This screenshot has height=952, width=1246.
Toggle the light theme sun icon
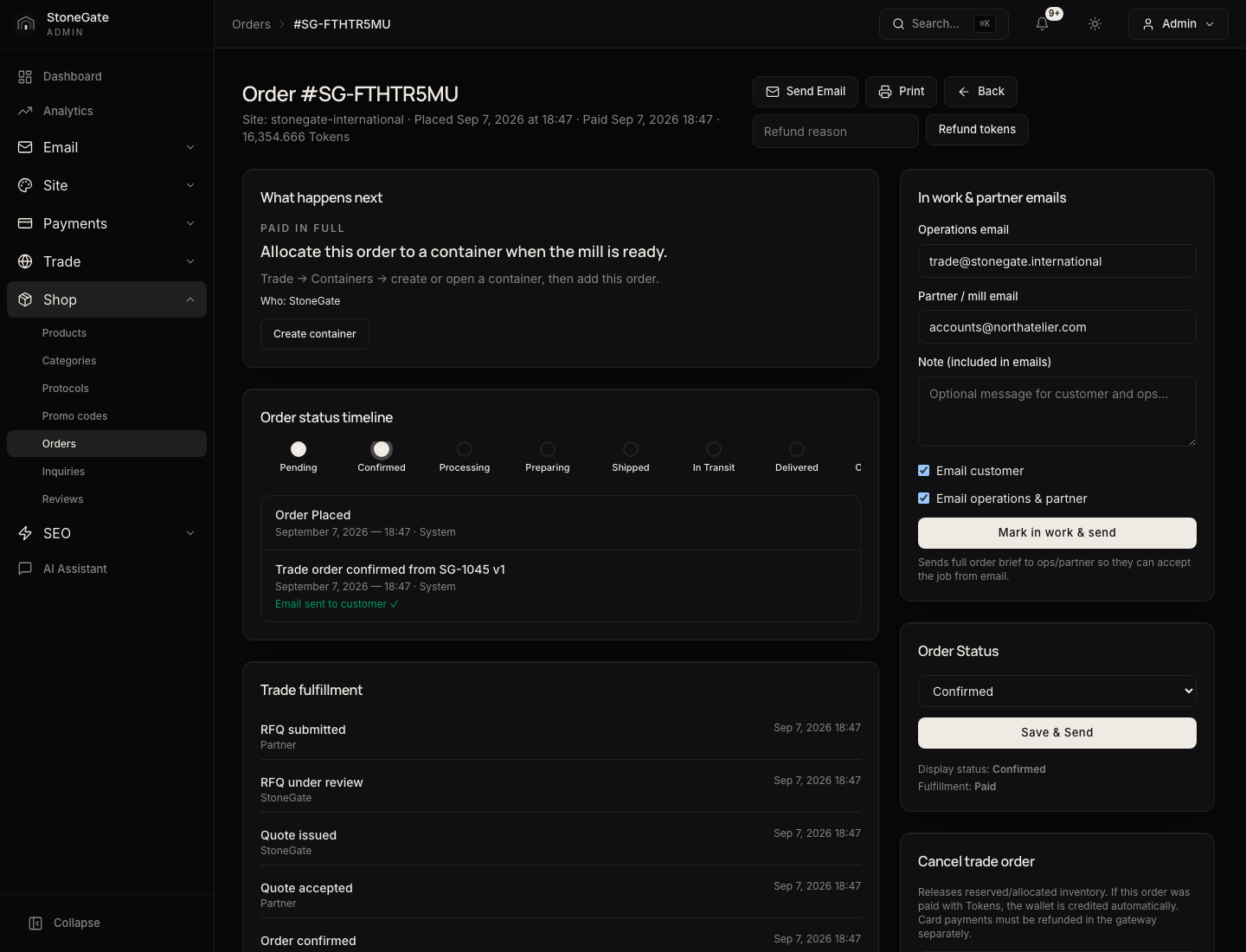point(1095,24)
